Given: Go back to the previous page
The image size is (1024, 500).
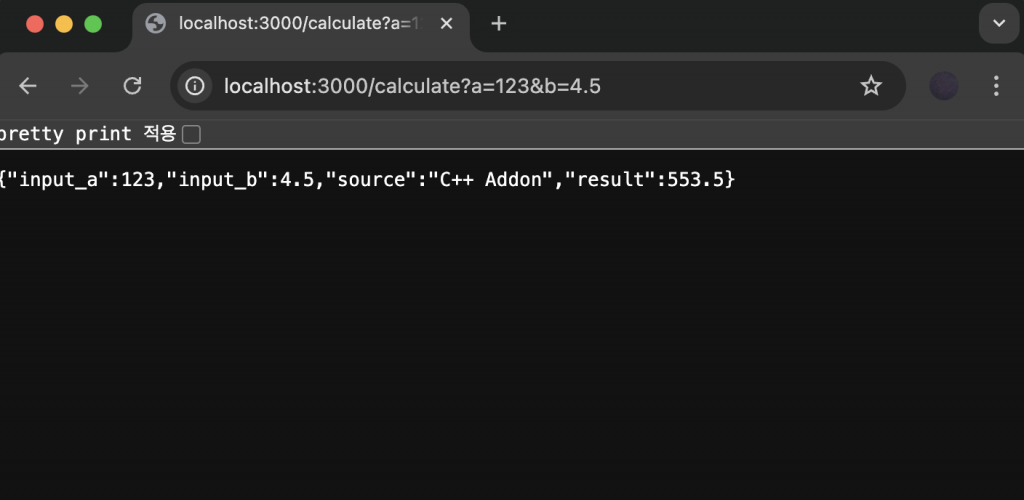Looking at the screenshot, I should click(28, 86).
